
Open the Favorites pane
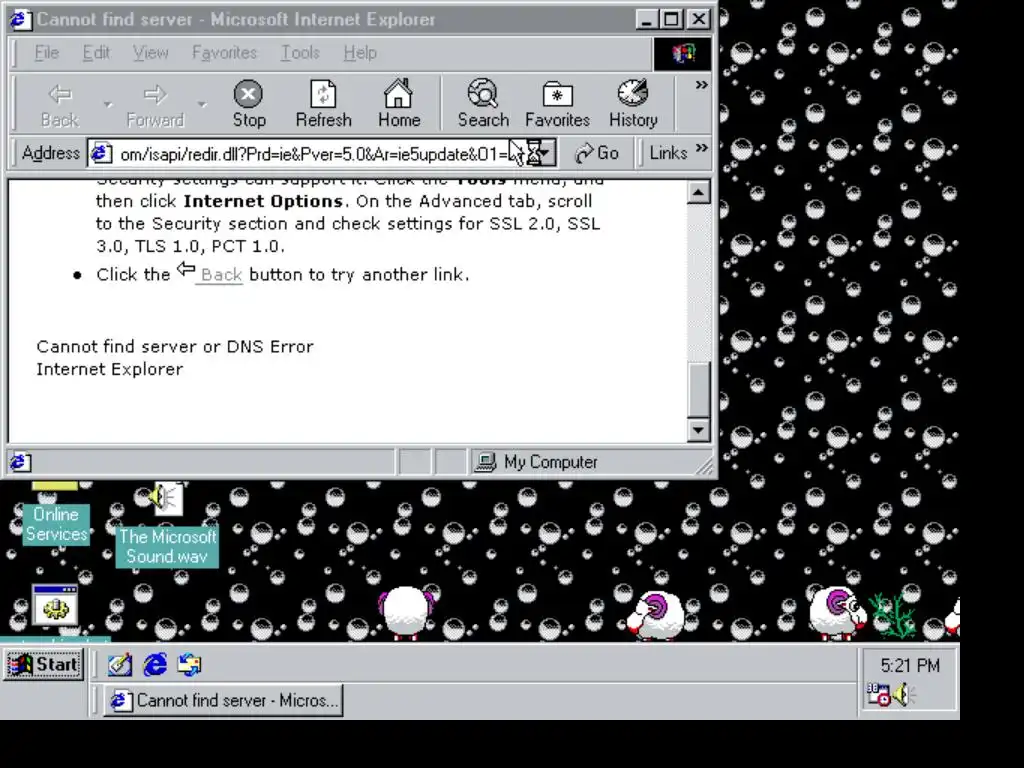pos(557,104)
